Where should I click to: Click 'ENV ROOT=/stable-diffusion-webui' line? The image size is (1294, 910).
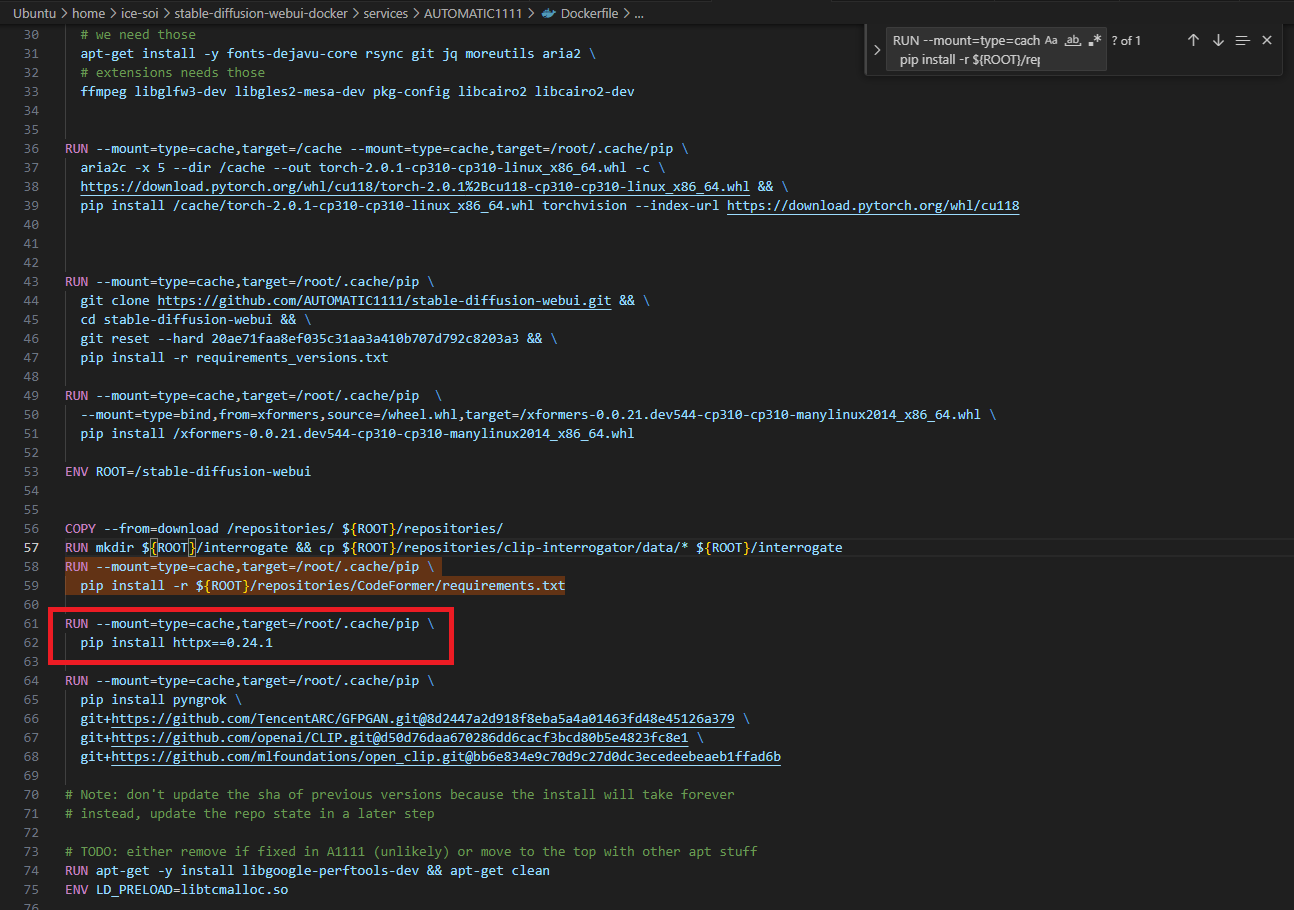click(x=188, y=472)
